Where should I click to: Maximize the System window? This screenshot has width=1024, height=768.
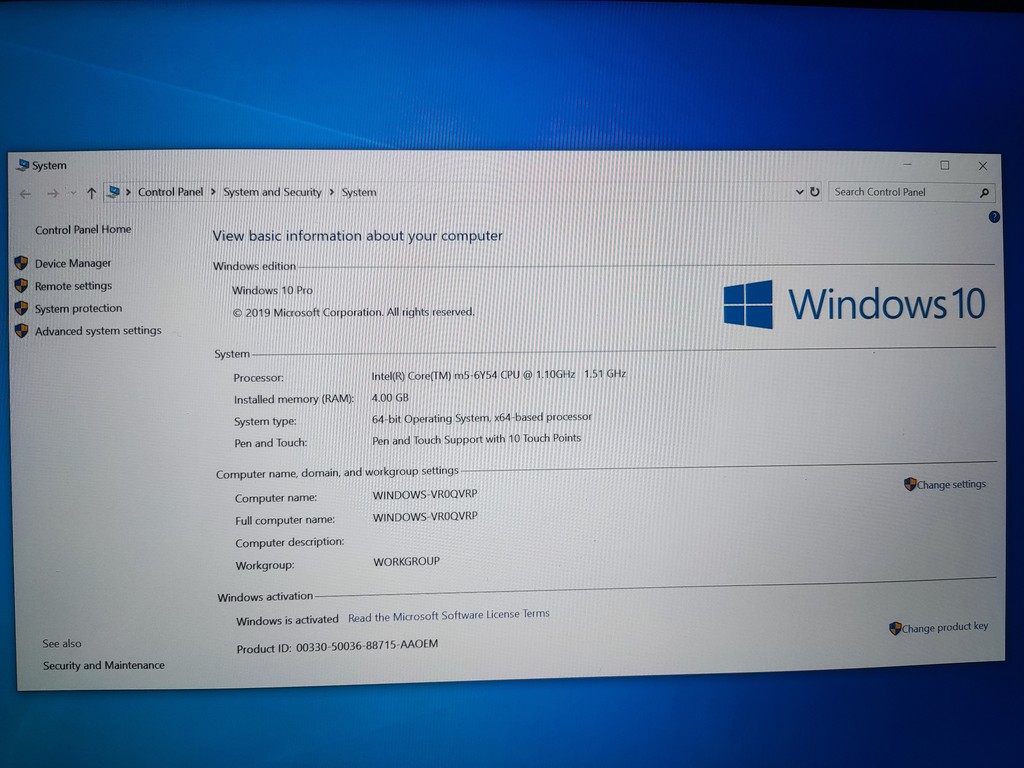tap(944, 165)
